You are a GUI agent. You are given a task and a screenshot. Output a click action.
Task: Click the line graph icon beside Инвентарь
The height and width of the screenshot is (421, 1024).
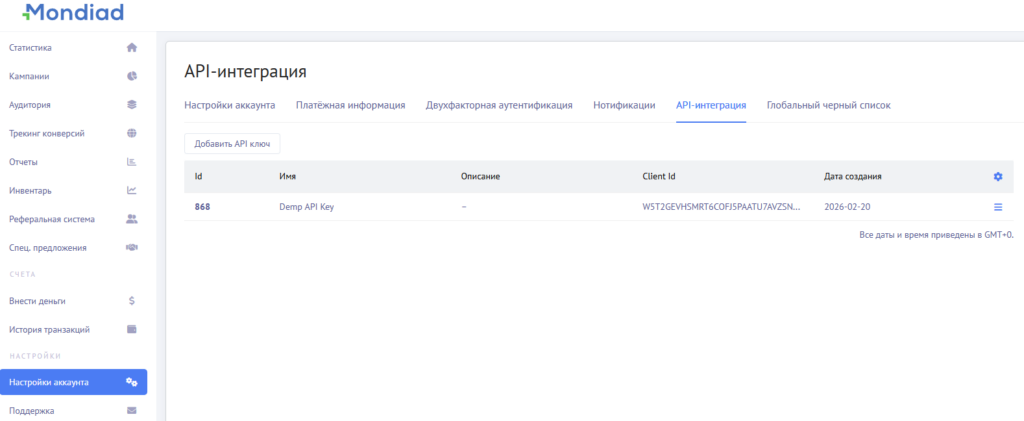pos(131,191)
